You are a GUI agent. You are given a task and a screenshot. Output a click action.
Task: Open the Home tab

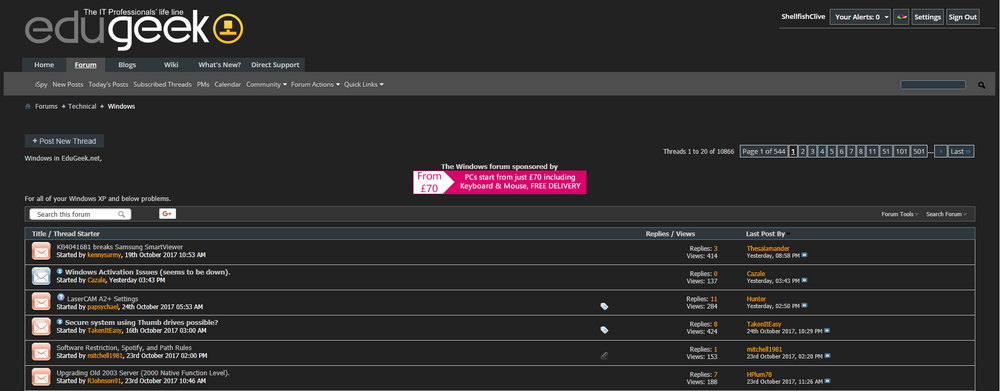(x=44, y=65)
